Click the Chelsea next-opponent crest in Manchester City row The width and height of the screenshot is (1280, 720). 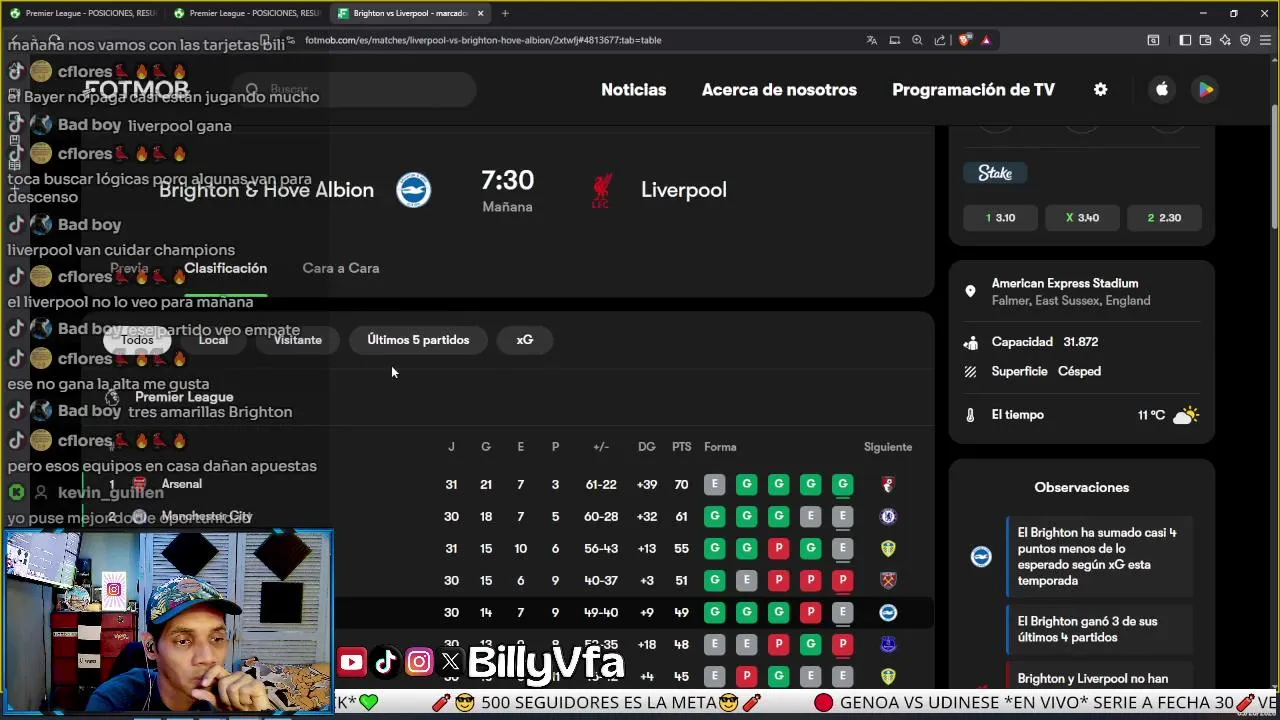click(x=888, y=516)
